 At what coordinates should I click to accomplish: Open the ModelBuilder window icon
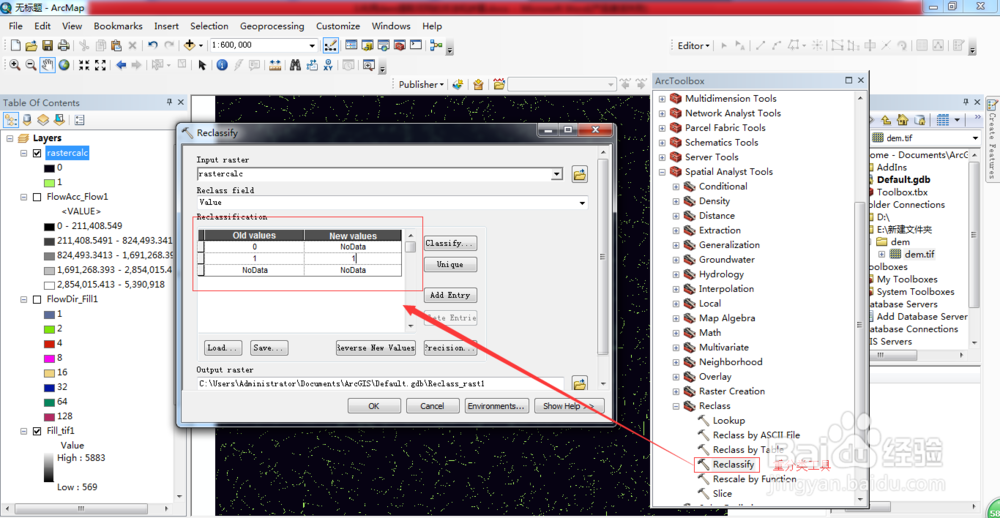pyautogui.click(x=436, y=45)
